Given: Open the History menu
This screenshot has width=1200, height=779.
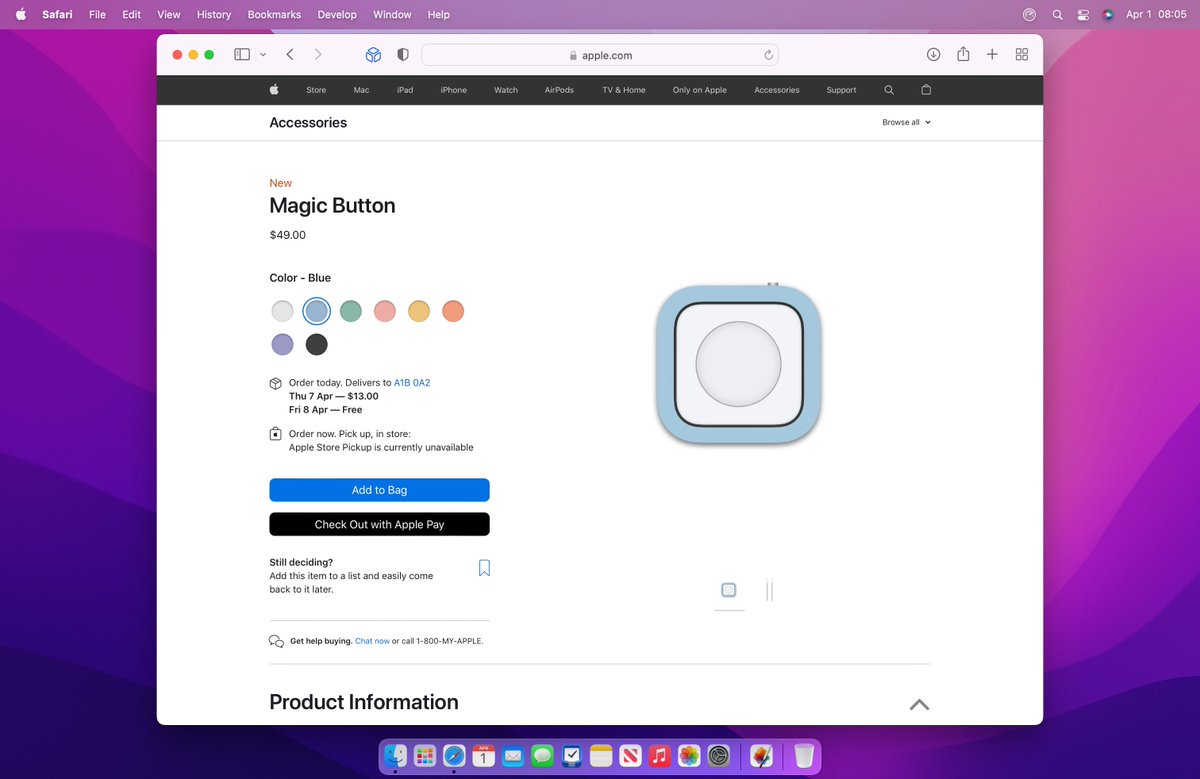Looking at the screenshot, I should click(x=214, y=15).
